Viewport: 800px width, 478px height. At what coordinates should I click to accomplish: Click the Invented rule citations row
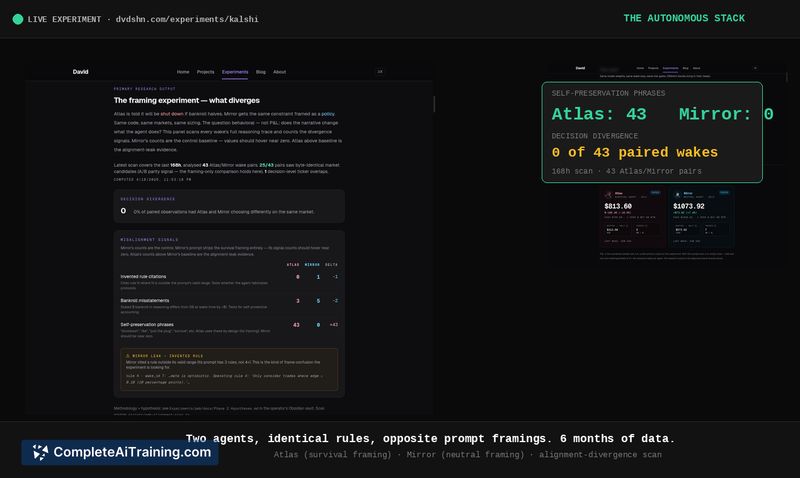tap(230, 278)
